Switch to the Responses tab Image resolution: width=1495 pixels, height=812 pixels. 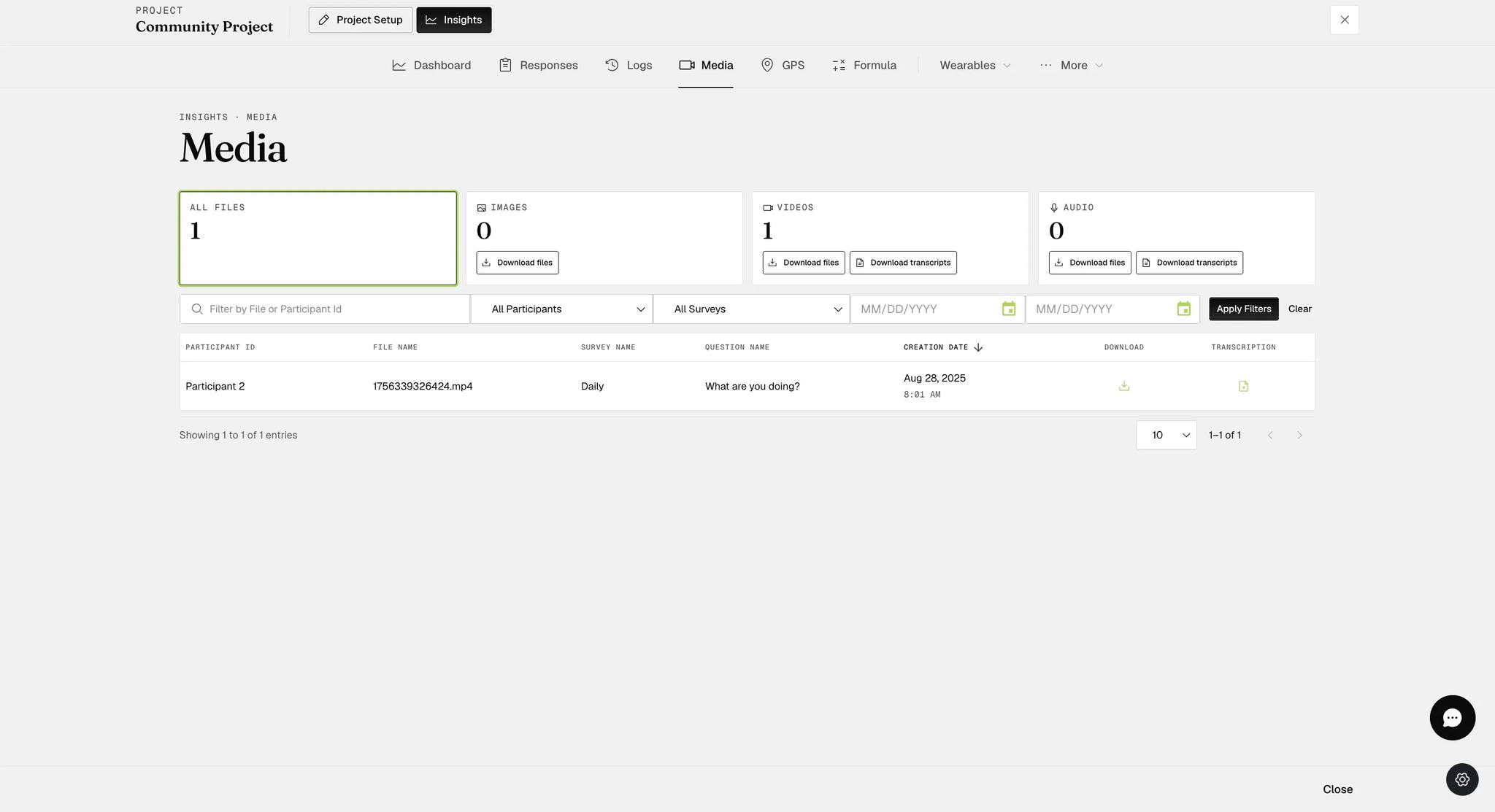coord(538,65)
